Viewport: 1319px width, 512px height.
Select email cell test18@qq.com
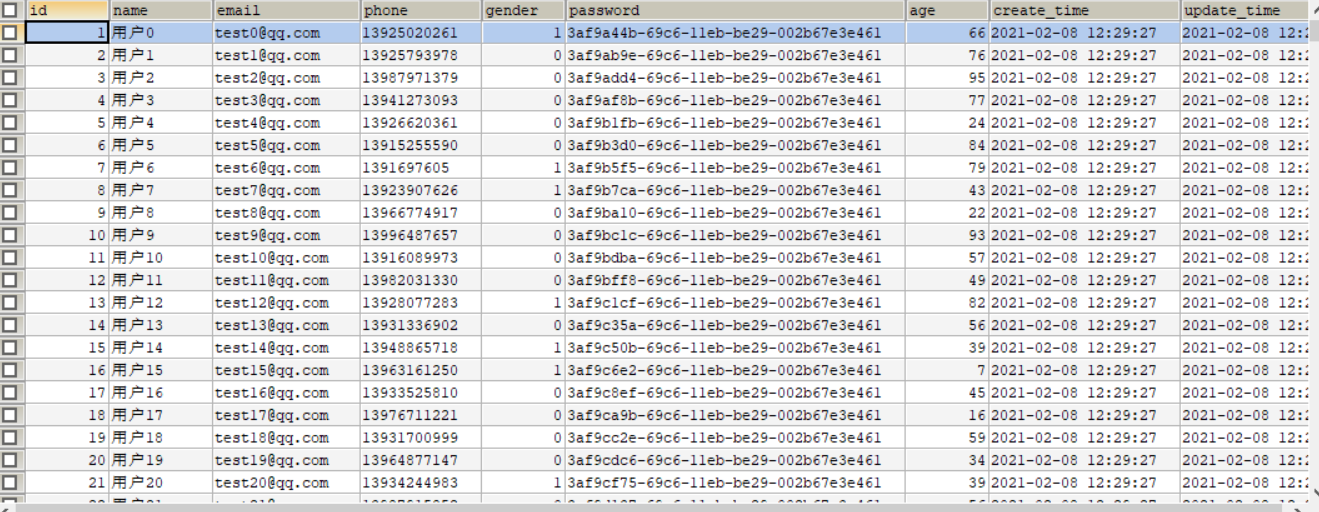click(x=286, y=438)
